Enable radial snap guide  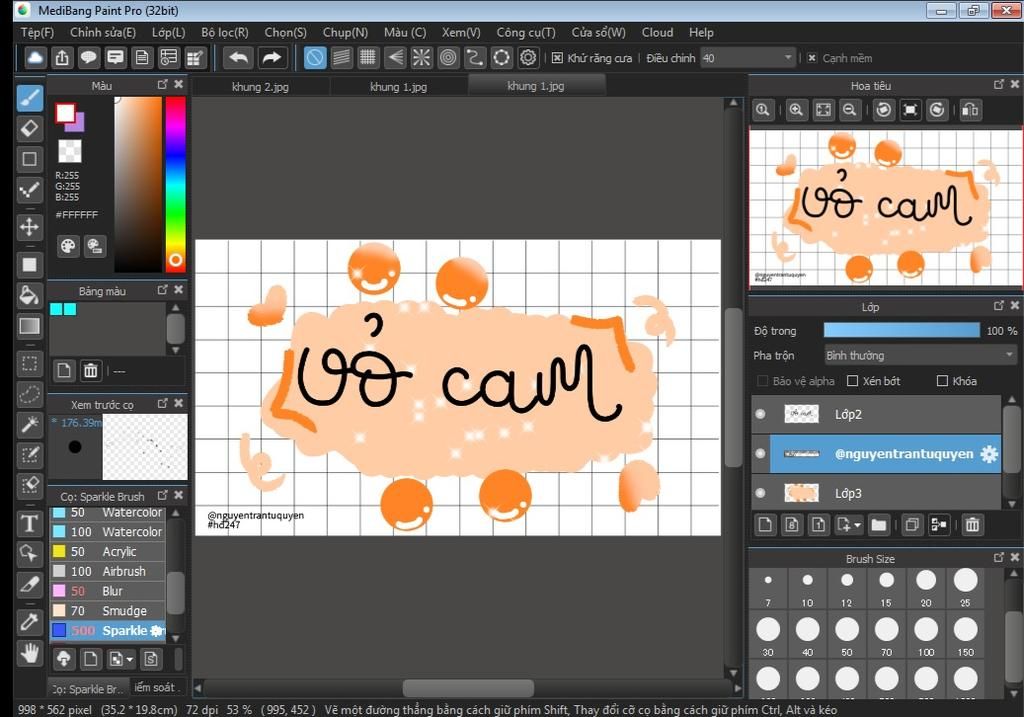(x=421, y=58)
